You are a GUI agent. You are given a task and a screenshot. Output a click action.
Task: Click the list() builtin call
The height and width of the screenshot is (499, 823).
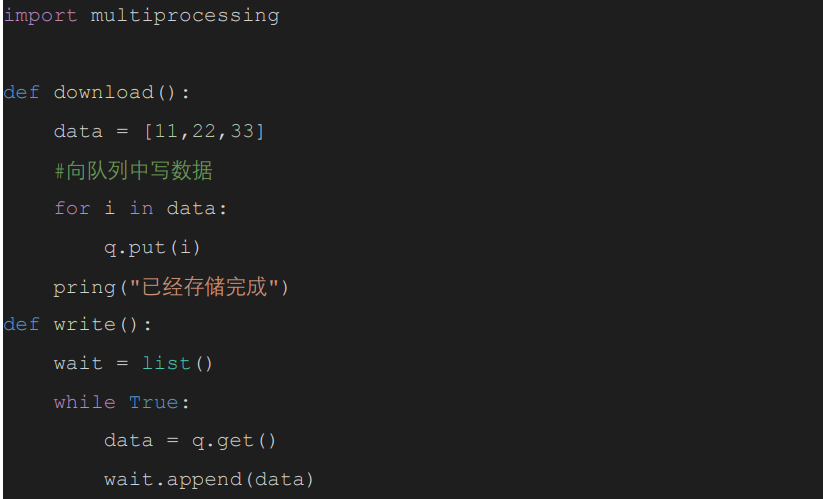tap(177, 363)
